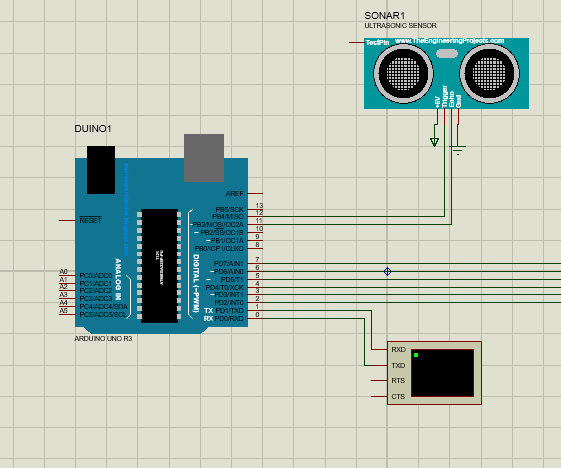Image resolution: width=561 pixels, height=468 pixels.
Task: Click the ULTRASONIC SENSOR text
Action: pos(400,26)
